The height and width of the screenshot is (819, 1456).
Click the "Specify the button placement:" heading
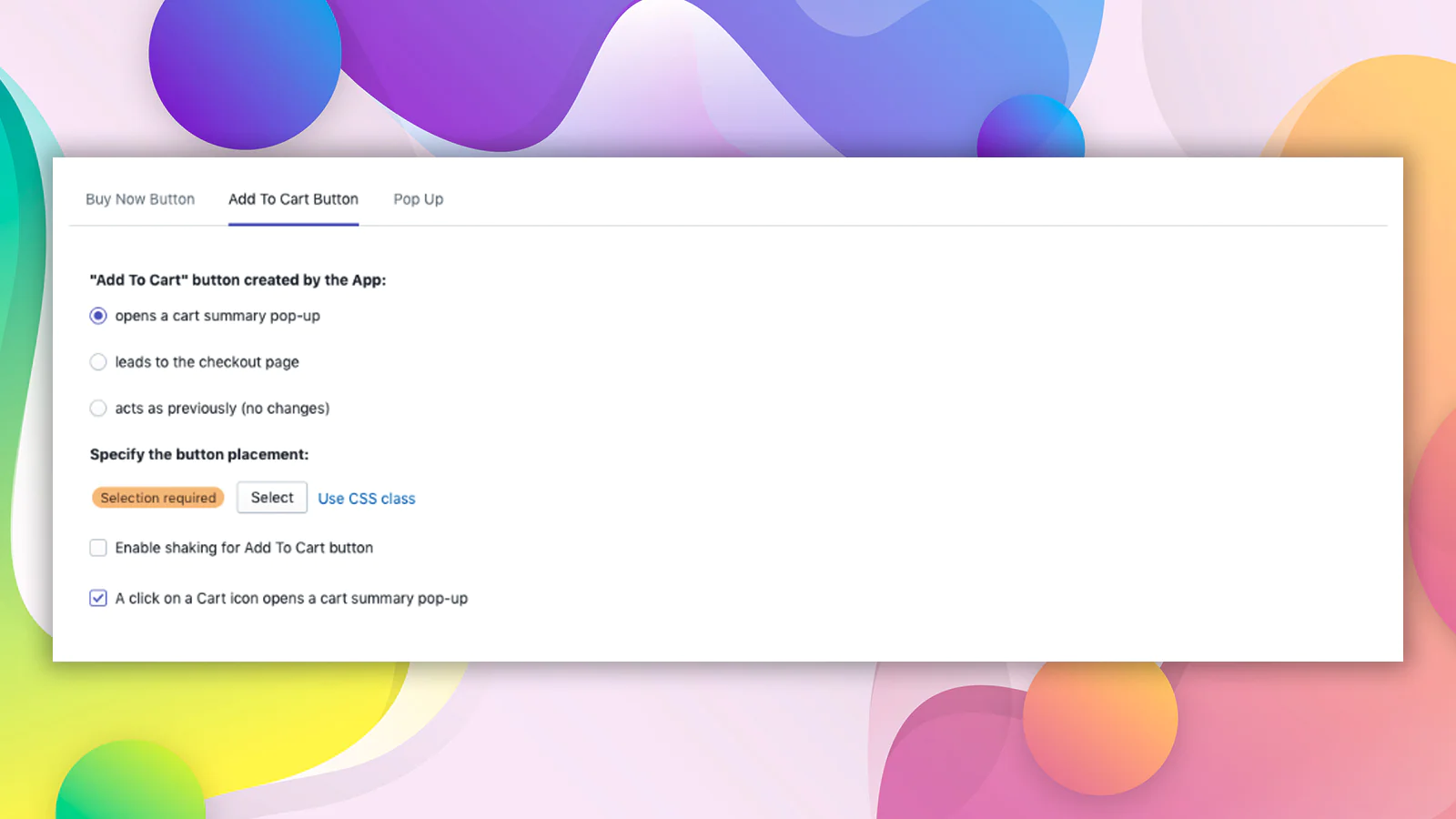click(x=199, y=454)
